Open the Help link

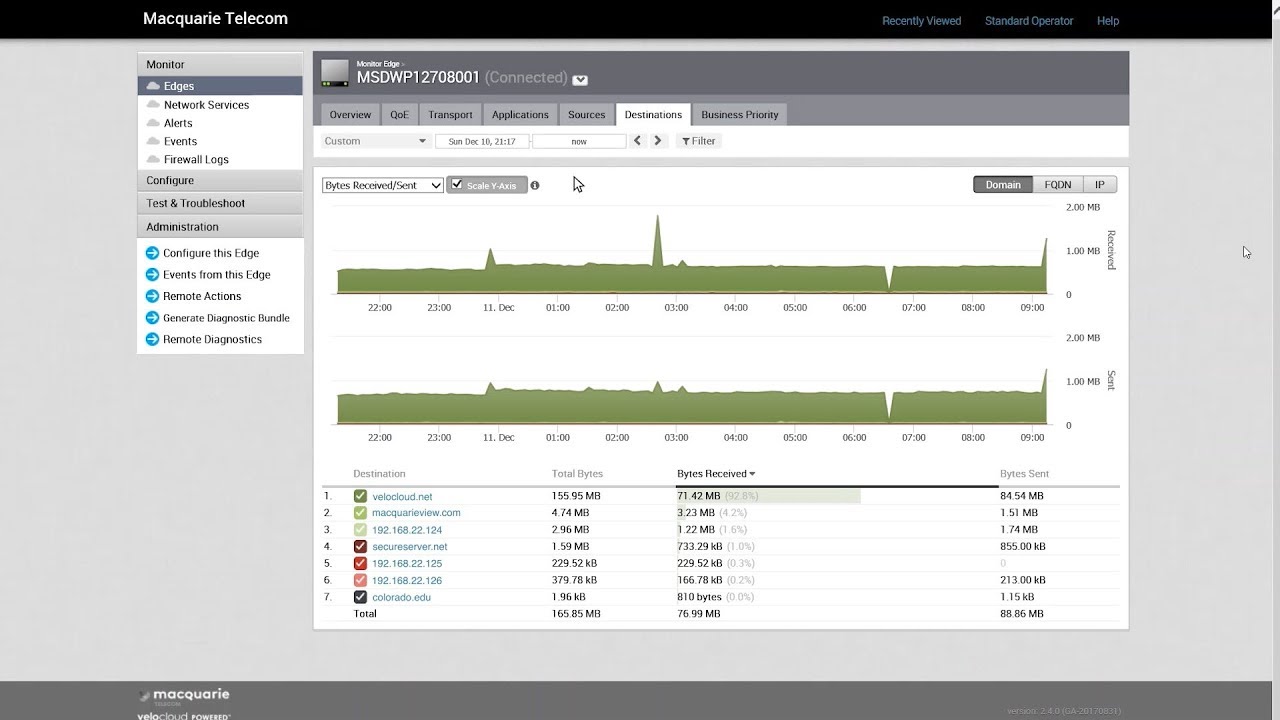click(x=1108, y=21)
